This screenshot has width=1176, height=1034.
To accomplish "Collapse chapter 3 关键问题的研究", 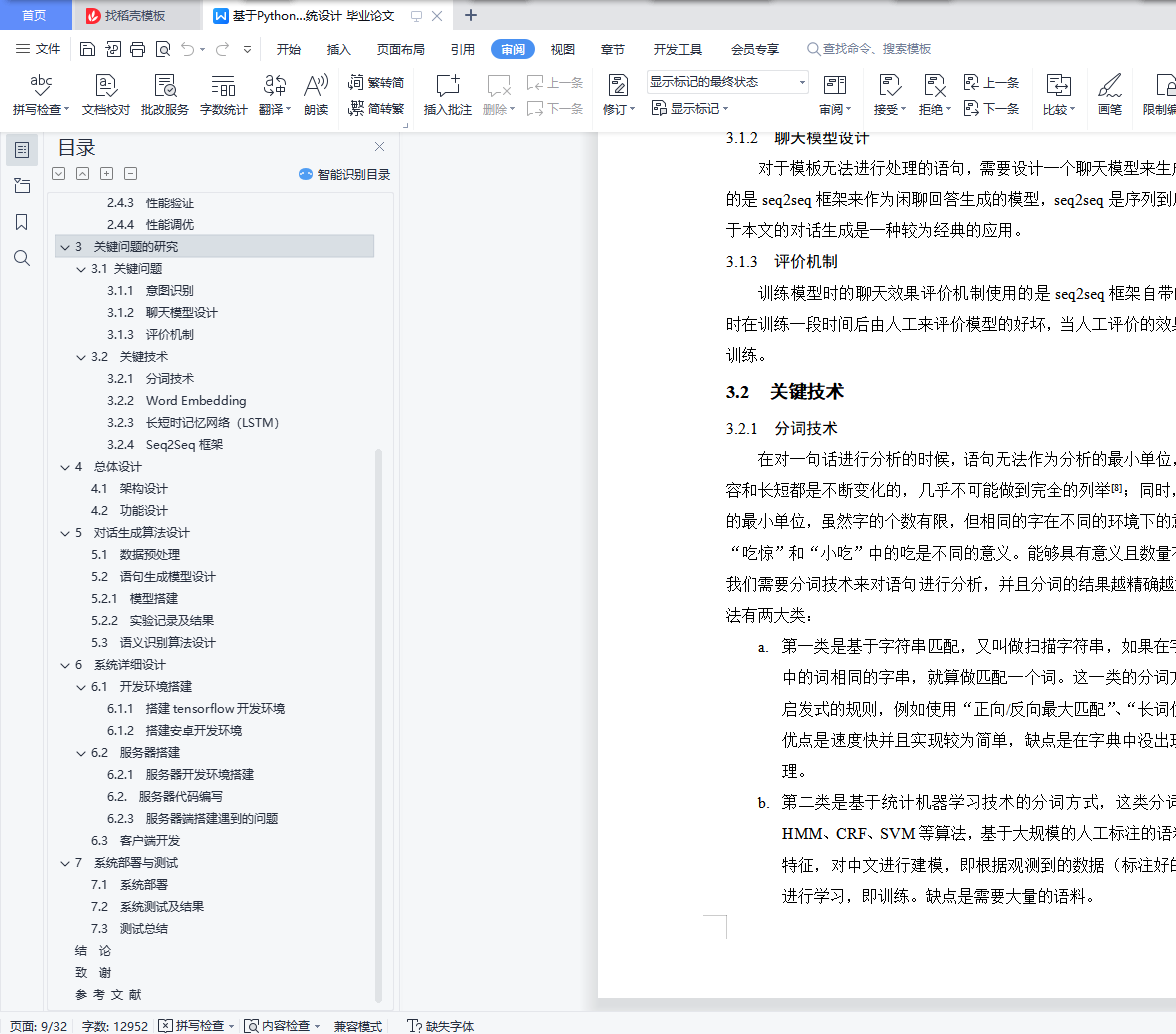I will [x=65, y=247].
